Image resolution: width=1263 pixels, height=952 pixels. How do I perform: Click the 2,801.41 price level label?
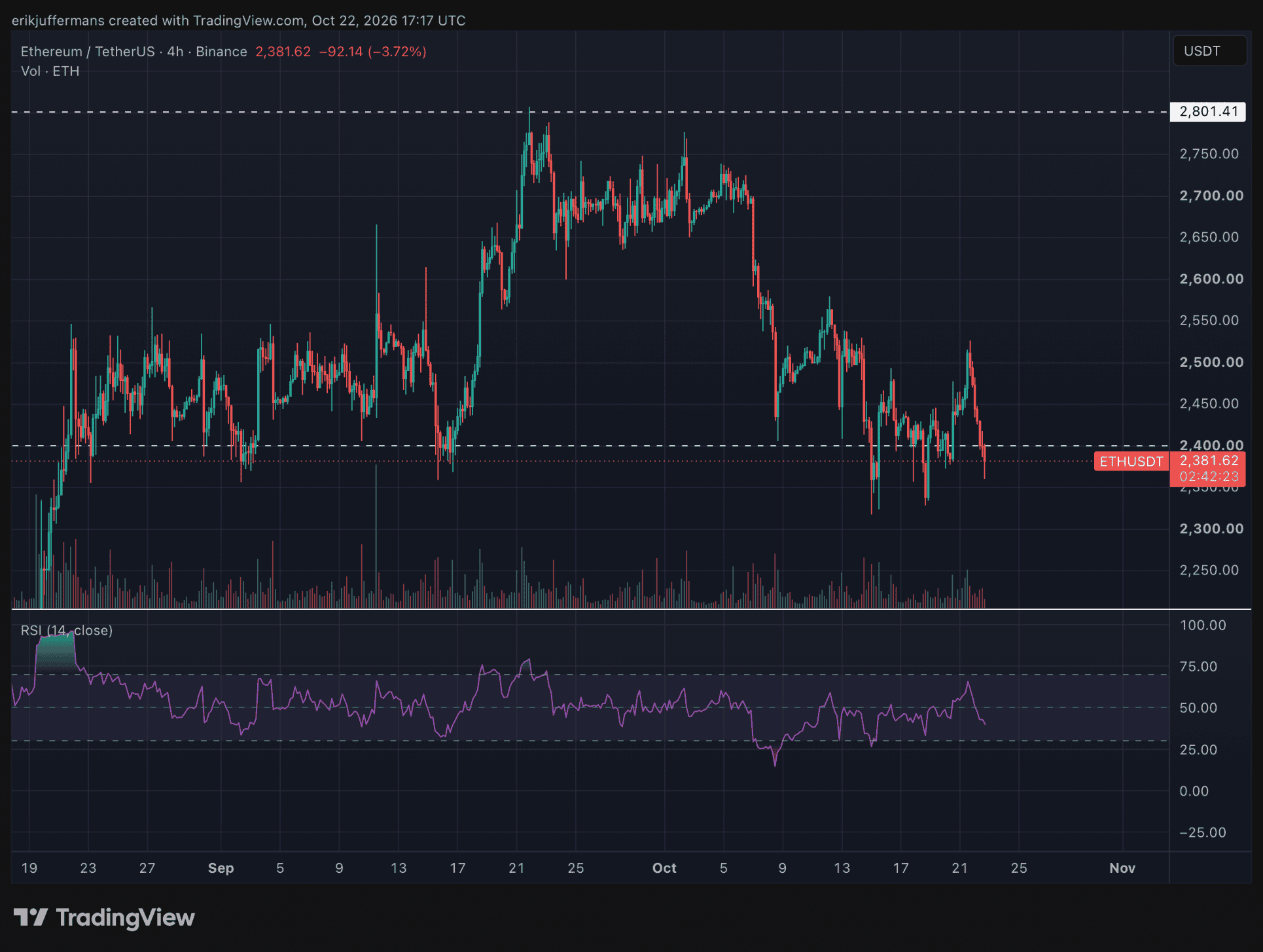coord(1208,112)
